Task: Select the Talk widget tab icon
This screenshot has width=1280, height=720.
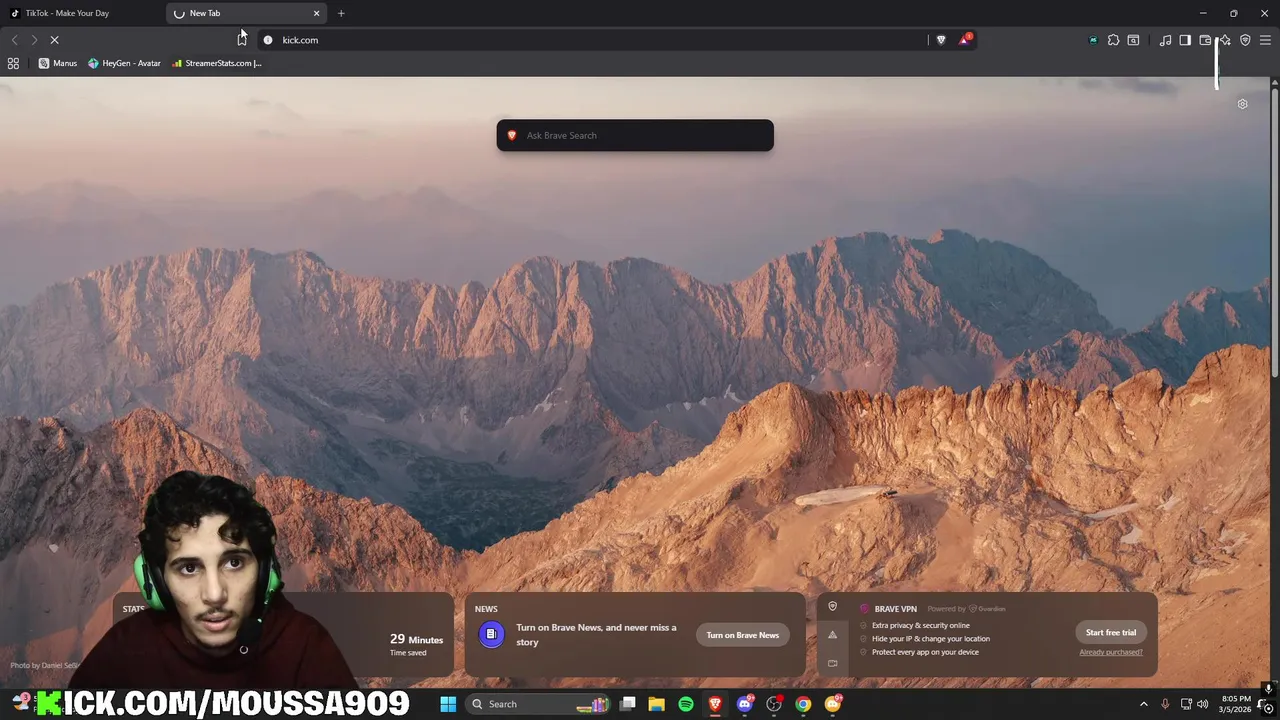Action: [x=832, y=663]
